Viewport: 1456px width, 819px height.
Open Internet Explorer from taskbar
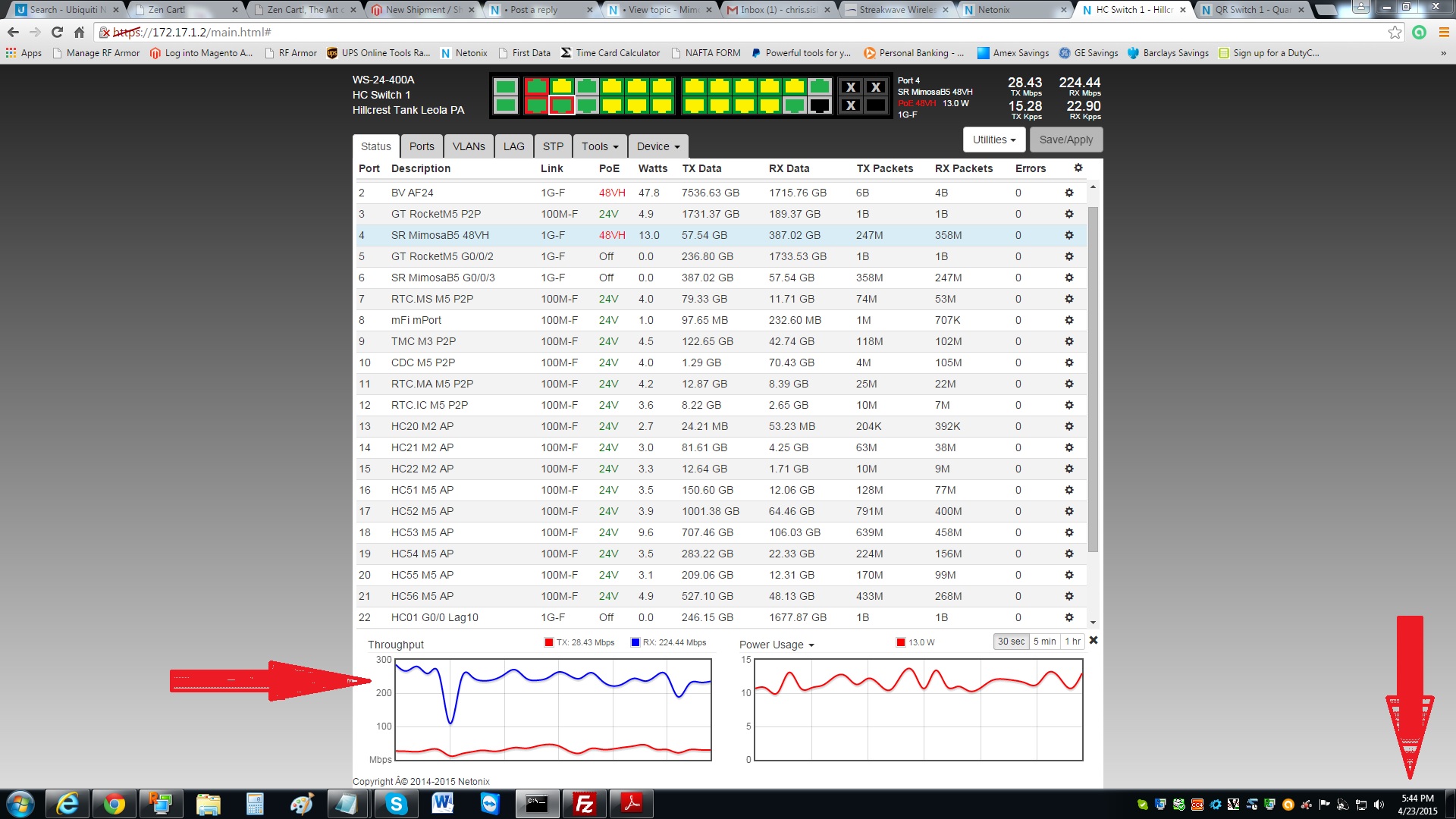(67, 803)
